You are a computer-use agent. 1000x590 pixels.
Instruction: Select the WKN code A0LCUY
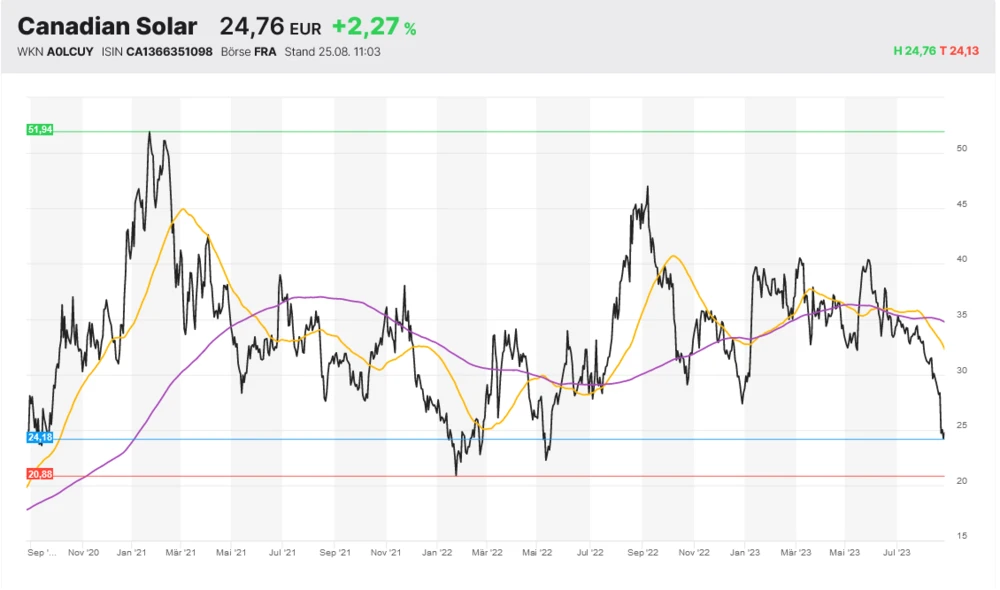tap(68, 52)
